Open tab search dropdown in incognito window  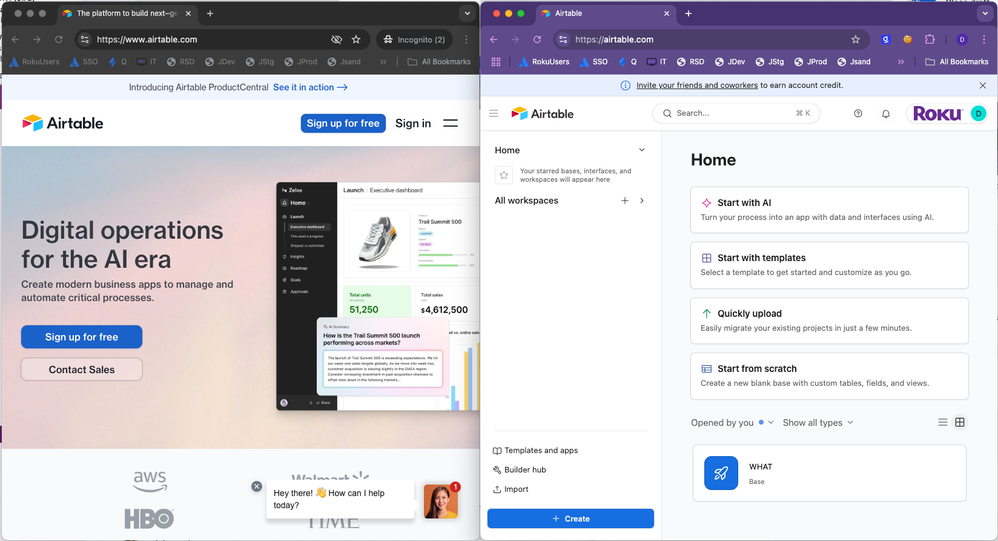467,13
